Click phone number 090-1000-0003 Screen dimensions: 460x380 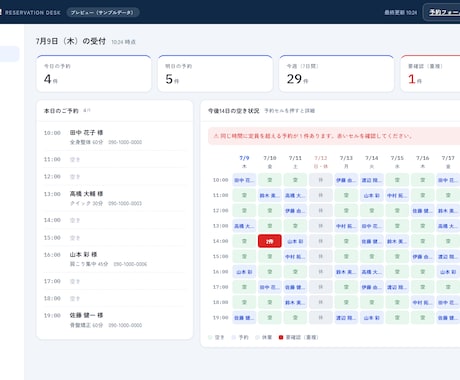(x=125, y=203)
